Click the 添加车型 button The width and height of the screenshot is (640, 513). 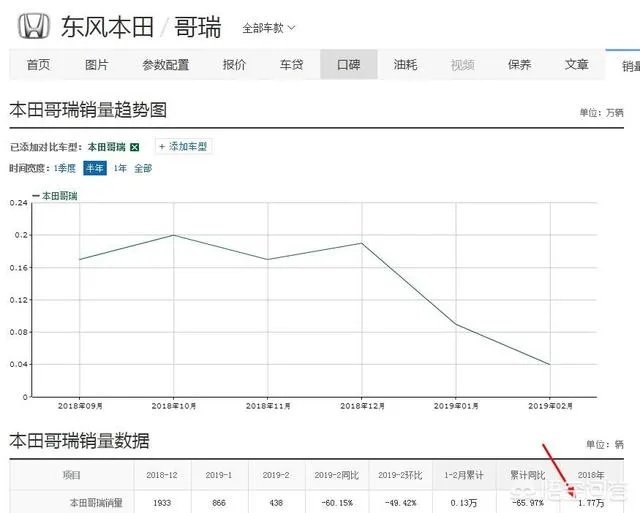[184, 147]
